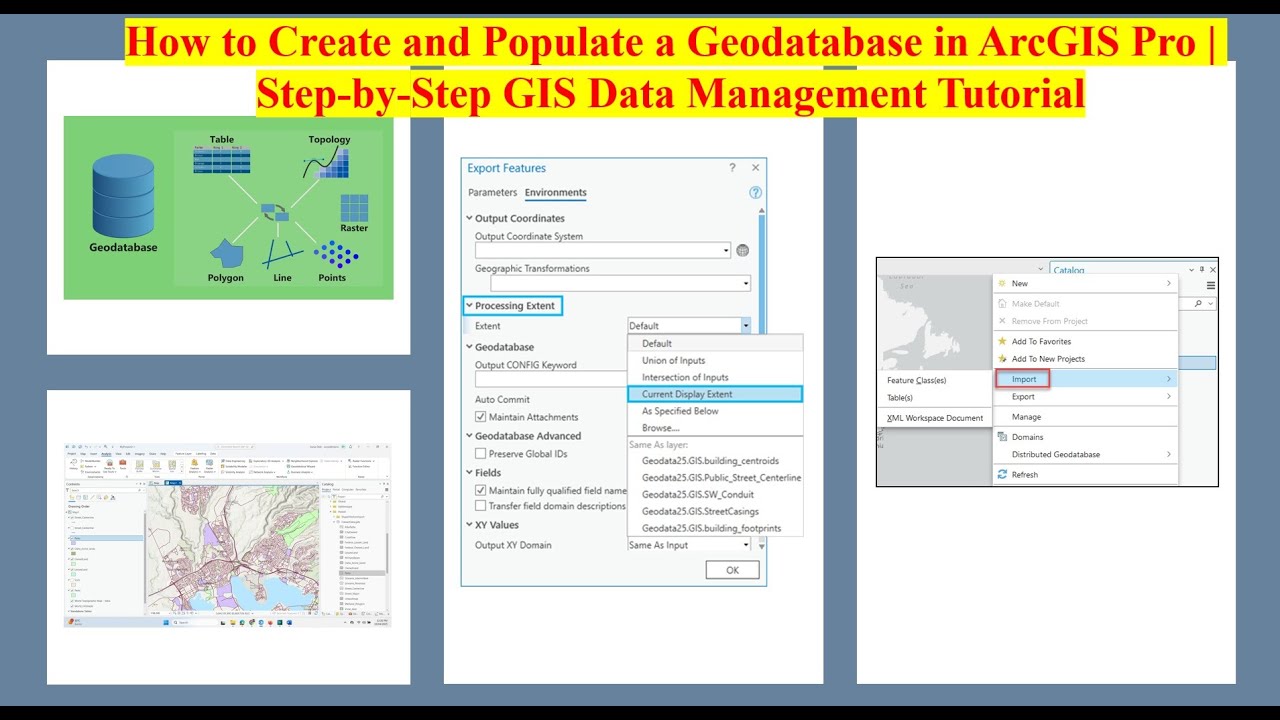
Task: Choose As Specified Below extent option
Action: pyautogui.click(x=715, y=411)
